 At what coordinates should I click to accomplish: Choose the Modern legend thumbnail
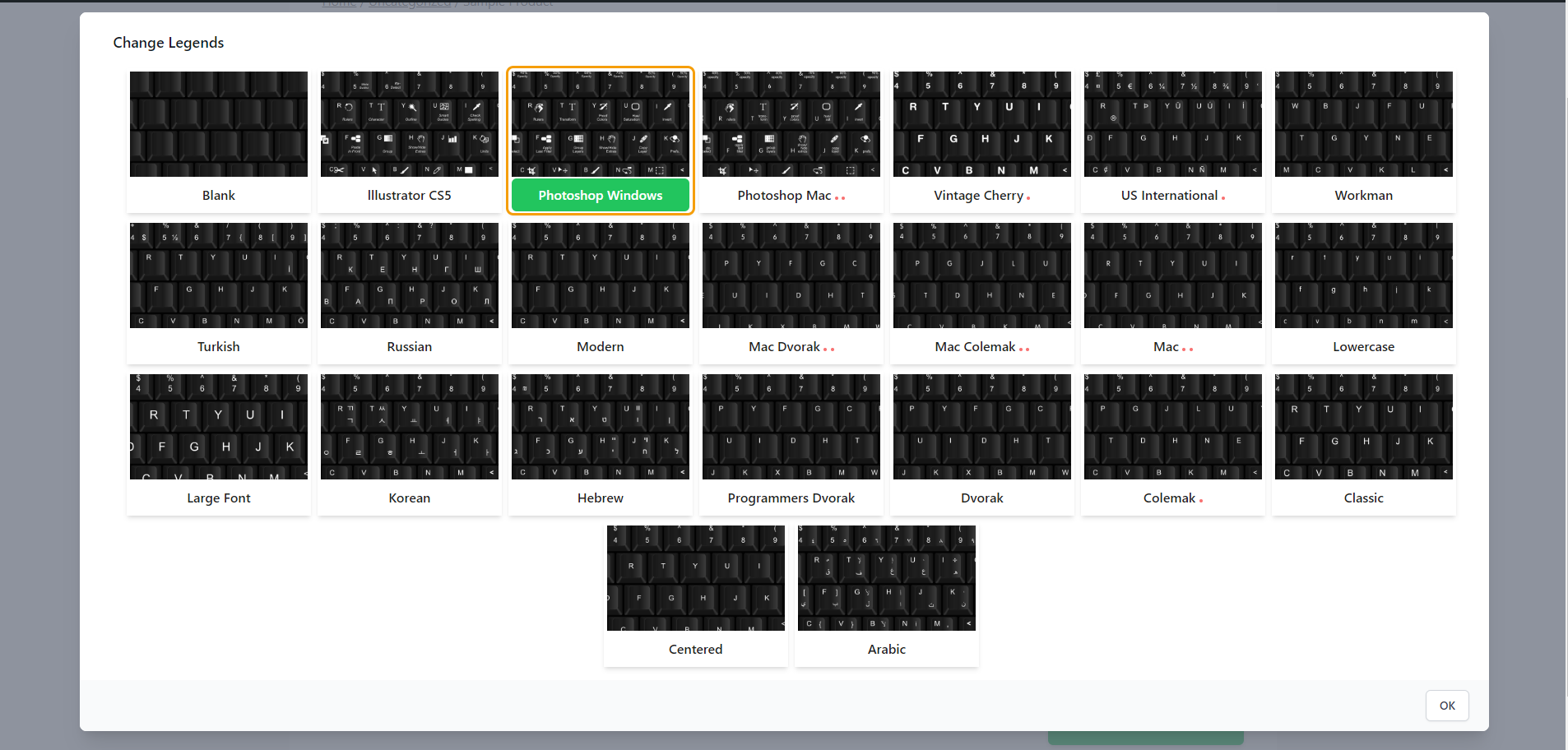(x=601, y=275)
